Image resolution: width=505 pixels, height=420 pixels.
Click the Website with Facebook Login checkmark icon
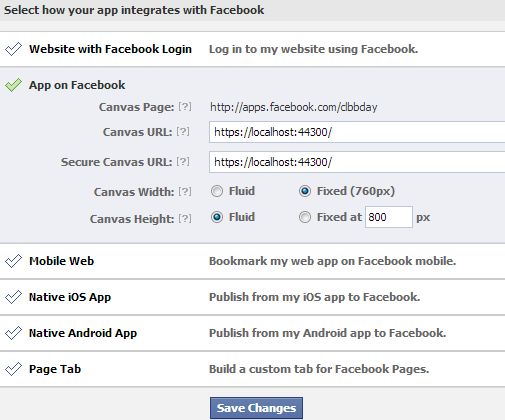(13, 49)
